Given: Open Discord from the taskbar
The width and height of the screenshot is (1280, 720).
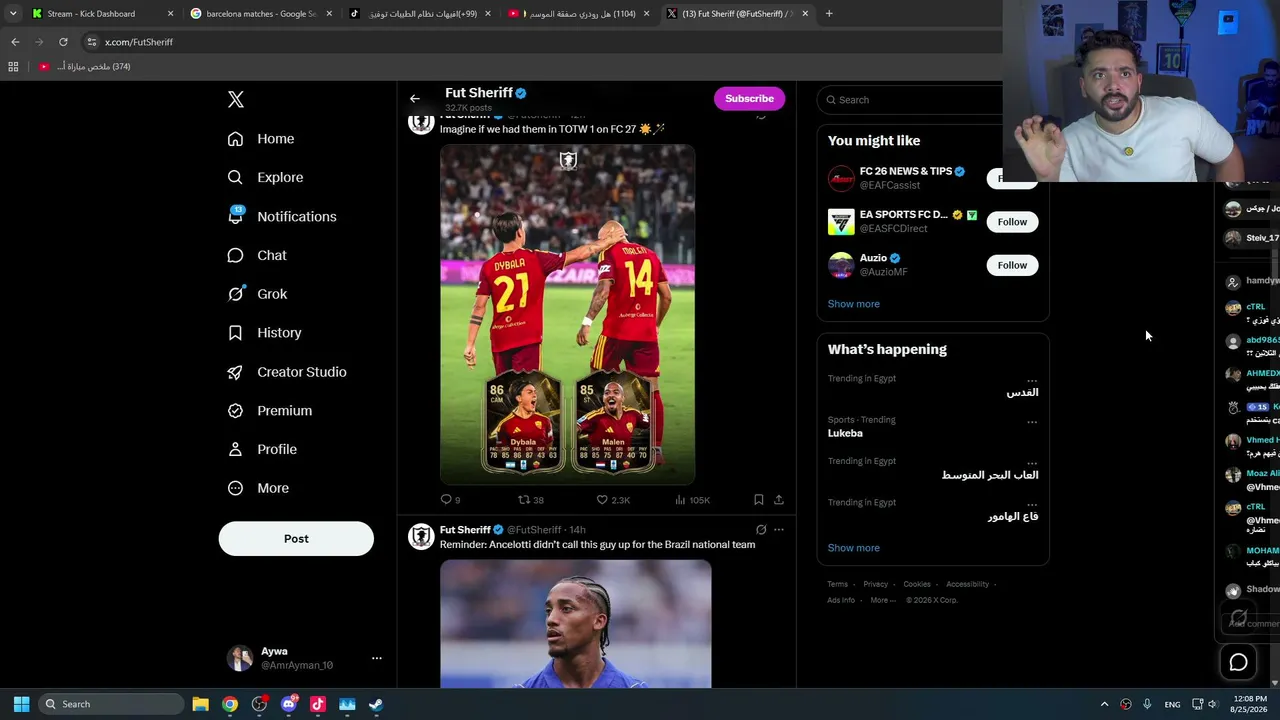Looking at the screenshot, I should 289,704.
